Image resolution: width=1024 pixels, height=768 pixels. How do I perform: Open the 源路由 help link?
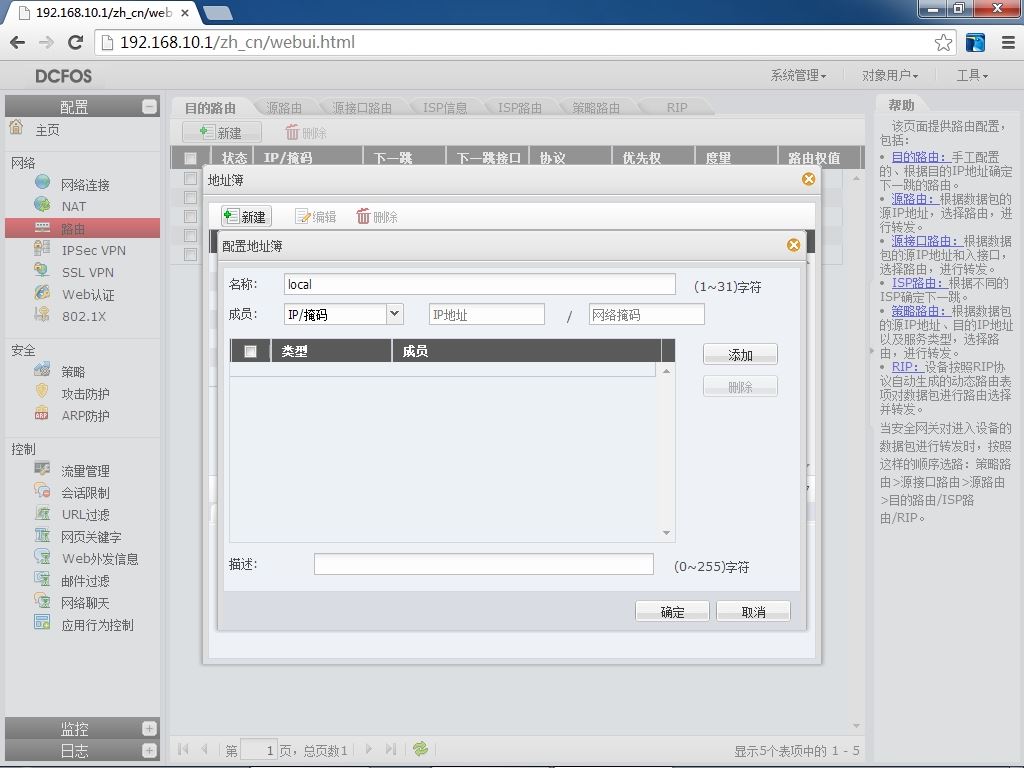click(x=916, y=199)
